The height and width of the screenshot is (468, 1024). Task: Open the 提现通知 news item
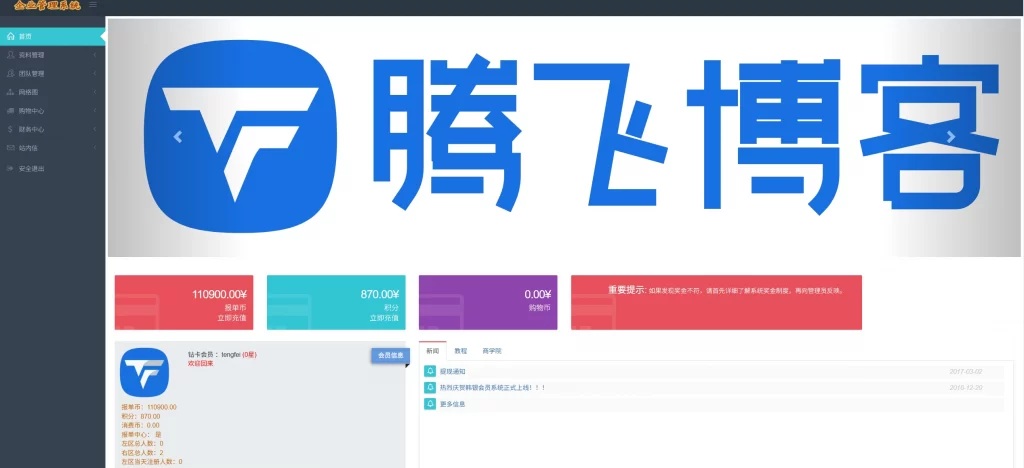coord(453,371)
